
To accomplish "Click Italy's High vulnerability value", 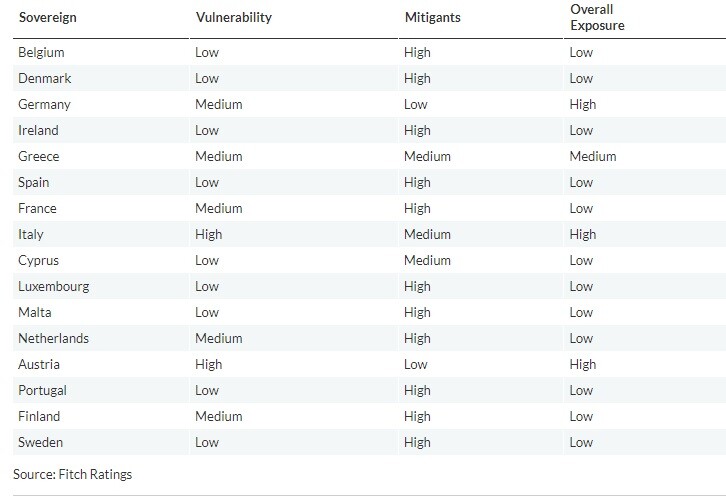I will tap(209, 234).
